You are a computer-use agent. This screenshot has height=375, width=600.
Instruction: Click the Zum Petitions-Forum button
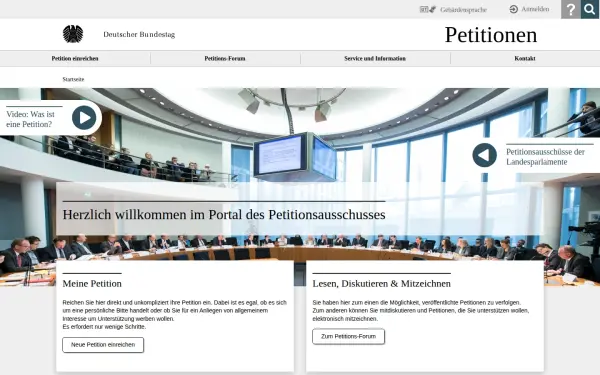(x=349, y=336)
